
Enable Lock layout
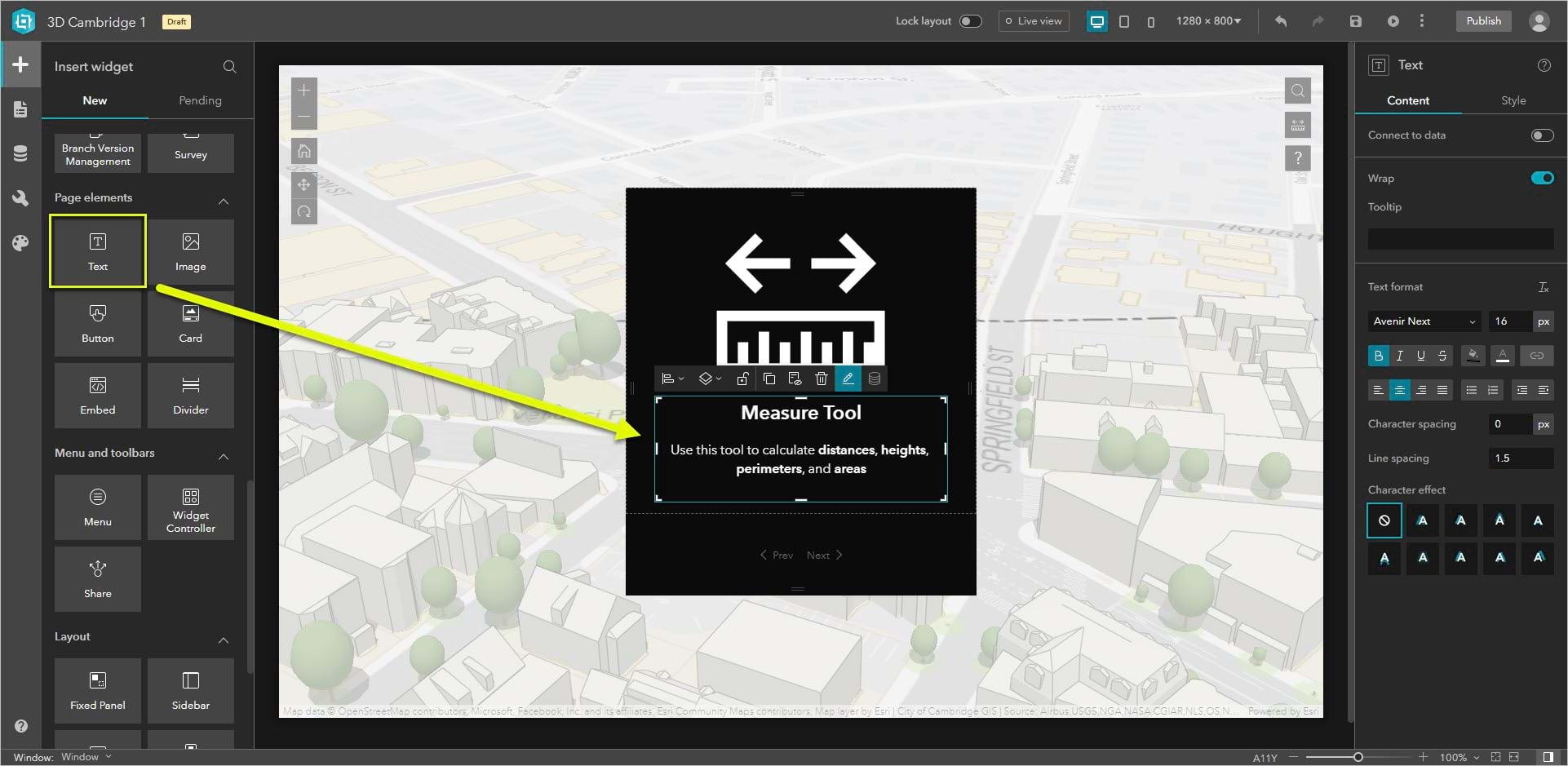[971, 20]
